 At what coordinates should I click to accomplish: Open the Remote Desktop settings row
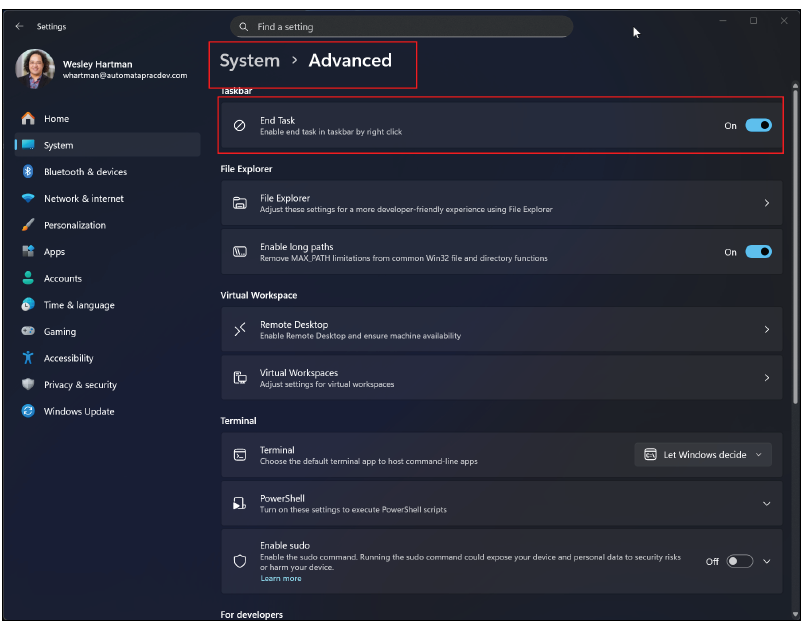pos(500,329)
